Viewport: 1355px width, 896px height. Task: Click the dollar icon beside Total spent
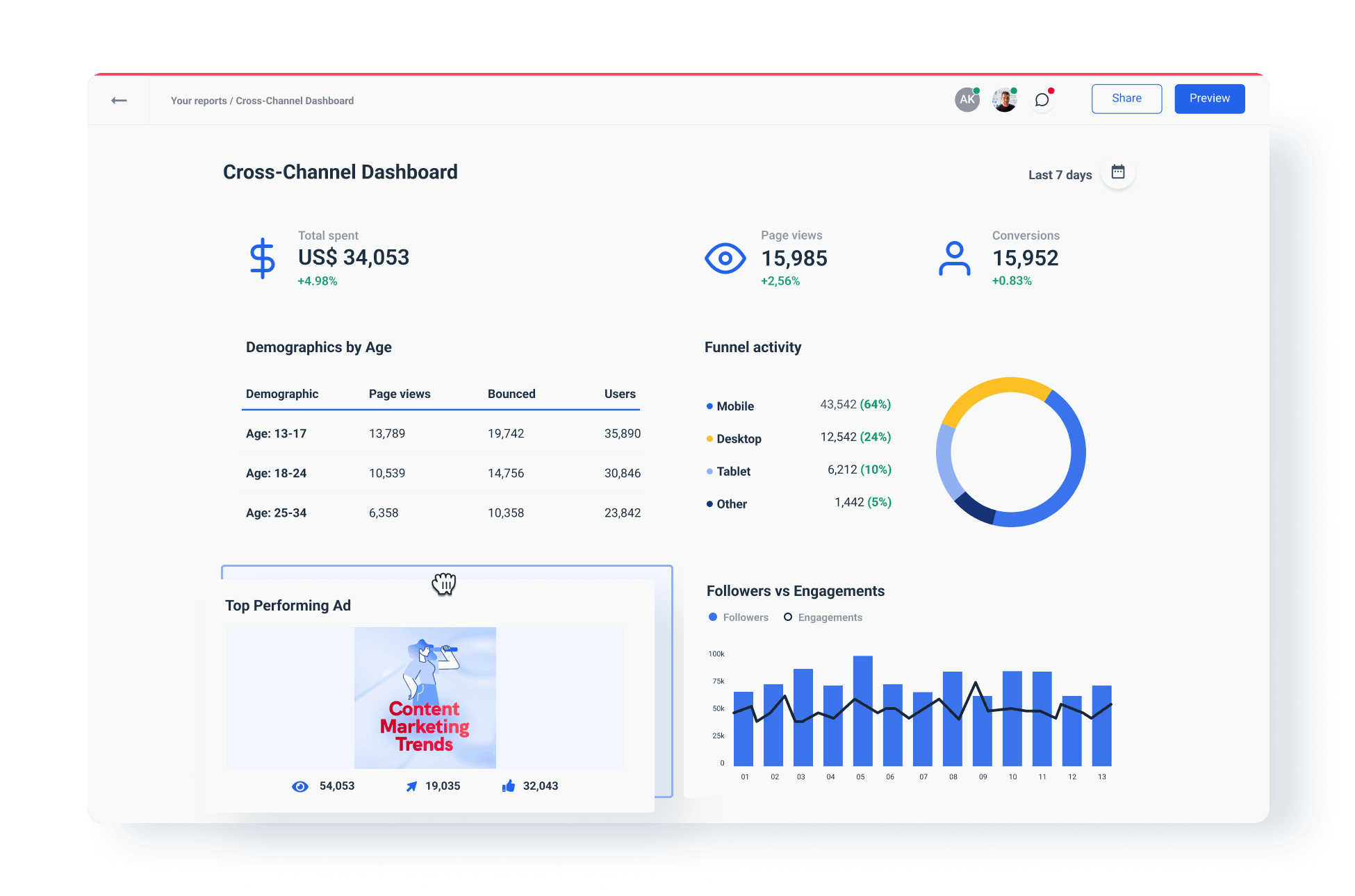(x=262, y=258)
